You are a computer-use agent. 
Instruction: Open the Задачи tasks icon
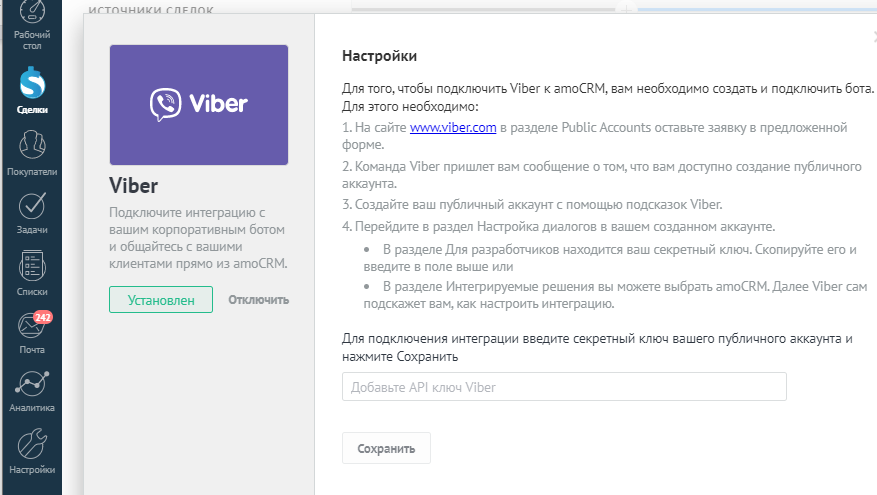pos(32,214)
